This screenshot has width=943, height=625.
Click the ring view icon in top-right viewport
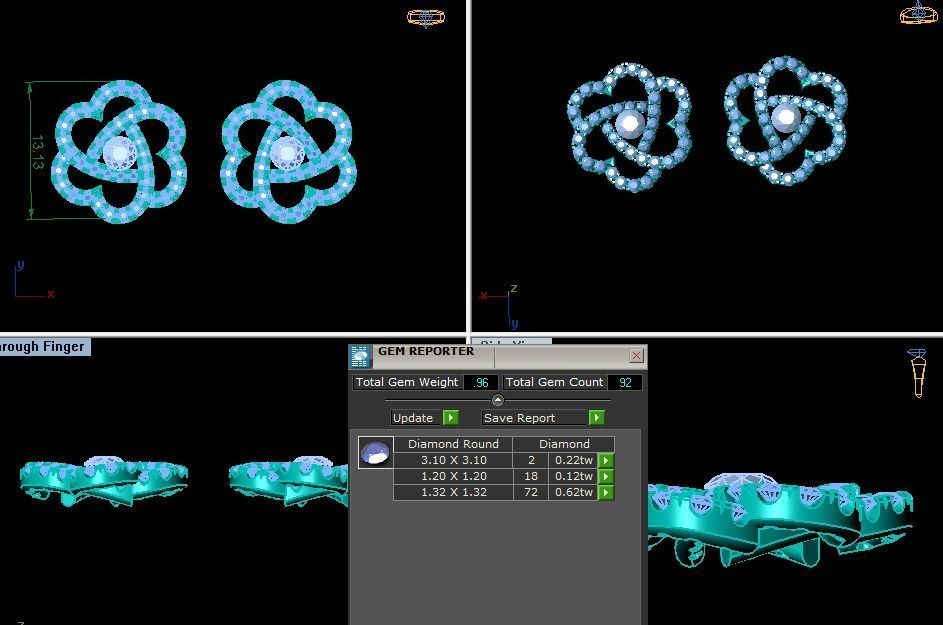918,13
